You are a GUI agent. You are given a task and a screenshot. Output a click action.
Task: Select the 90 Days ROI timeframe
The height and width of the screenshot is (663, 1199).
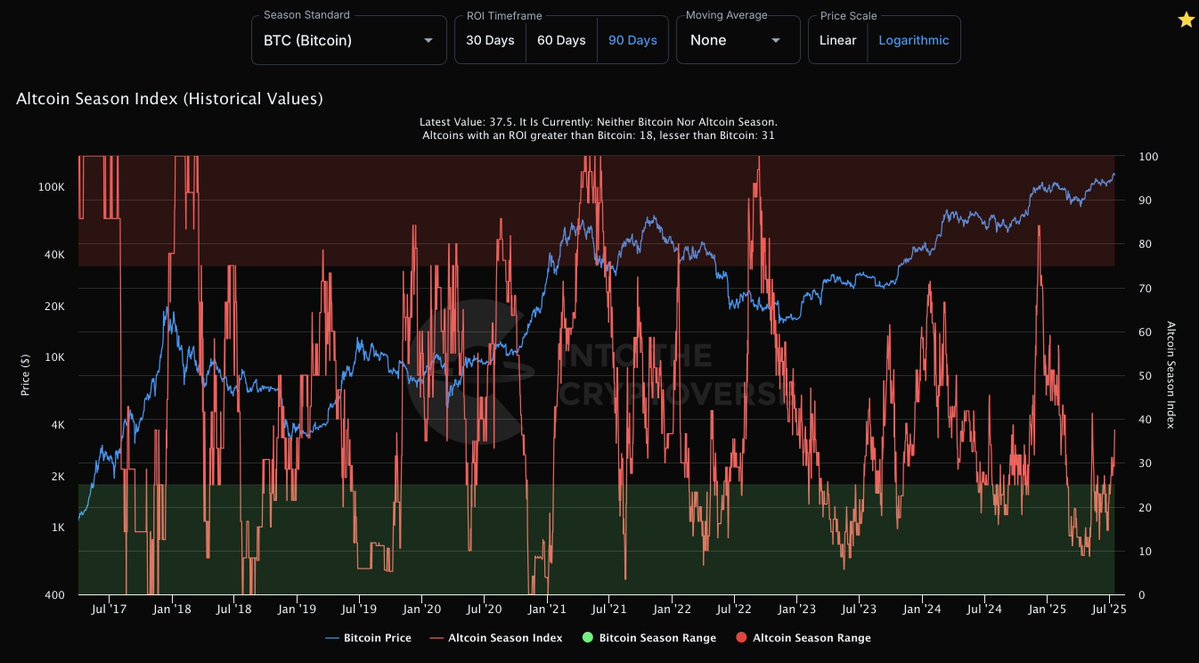tap(632, 41)
